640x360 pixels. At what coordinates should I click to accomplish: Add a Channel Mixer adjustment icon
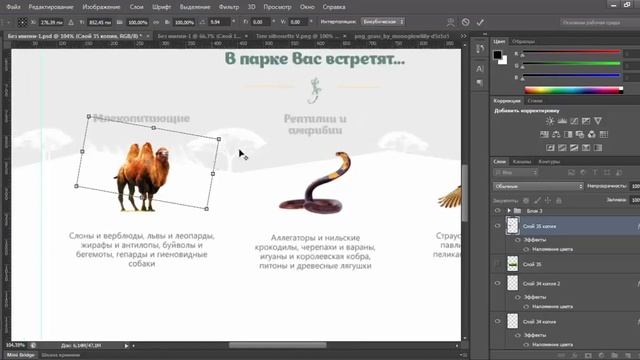pyautogui.click(x=591, y=134)
